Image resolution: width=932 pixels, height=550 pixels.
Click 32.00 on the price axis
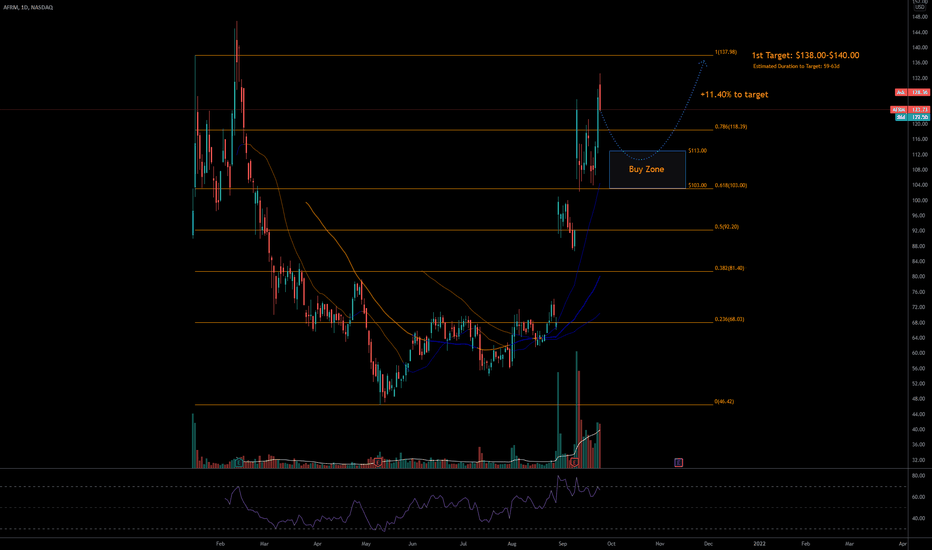click(x=920, y=460)
